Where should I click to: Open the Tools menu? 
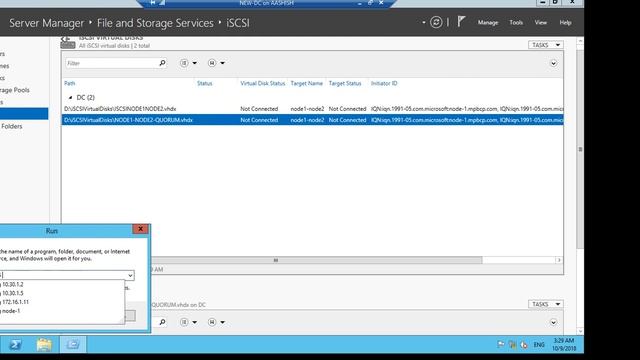point(516,22)
